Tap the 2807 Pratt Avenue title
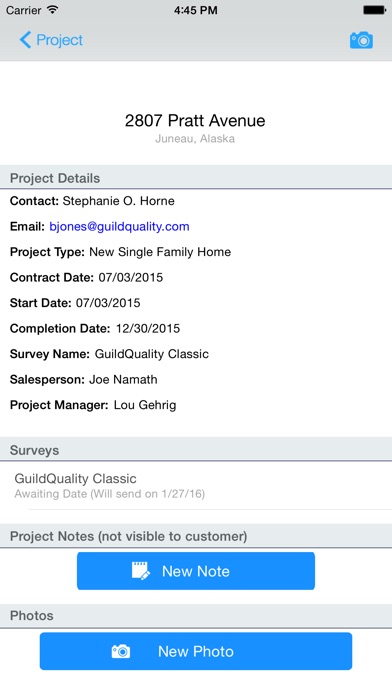Viewport: 392px width, 696px height. (195, 120)
